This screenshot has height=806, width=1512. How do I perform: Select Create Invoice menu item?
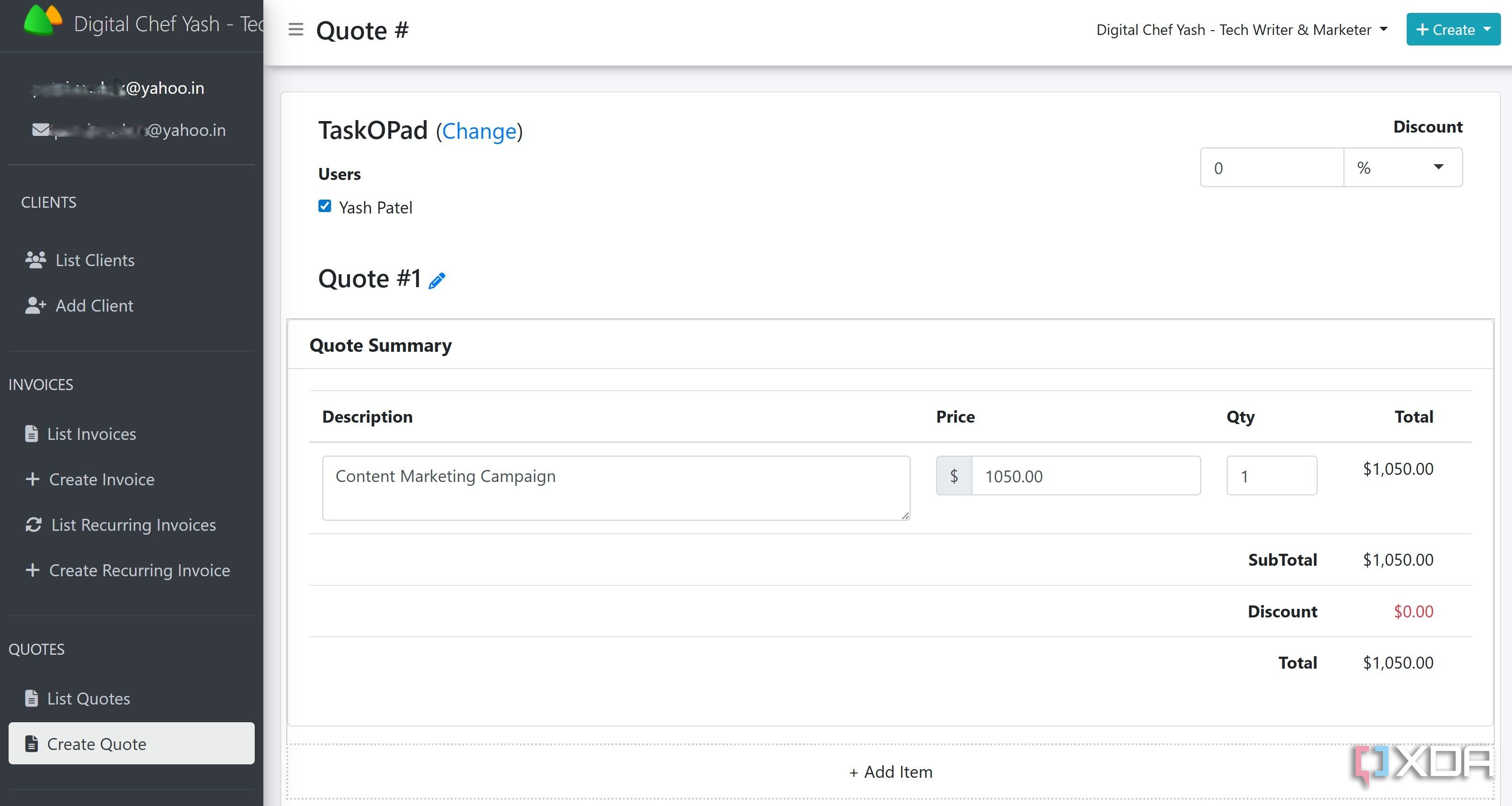click(132, 479)
